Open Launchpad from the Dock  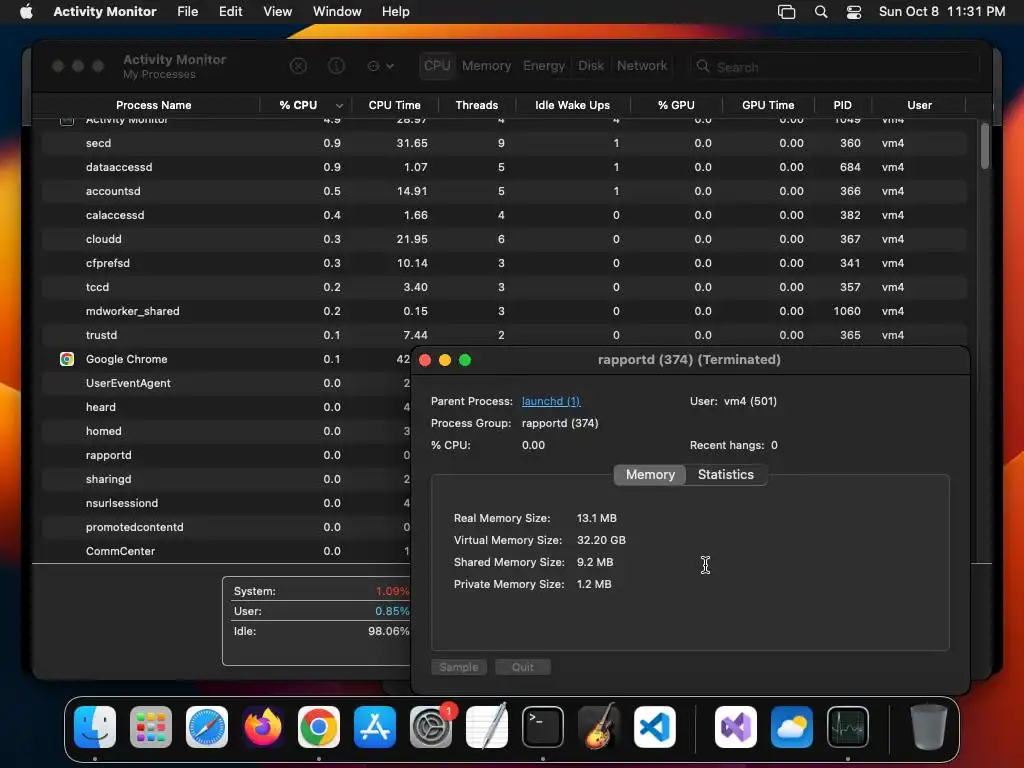tap(151, 727)
